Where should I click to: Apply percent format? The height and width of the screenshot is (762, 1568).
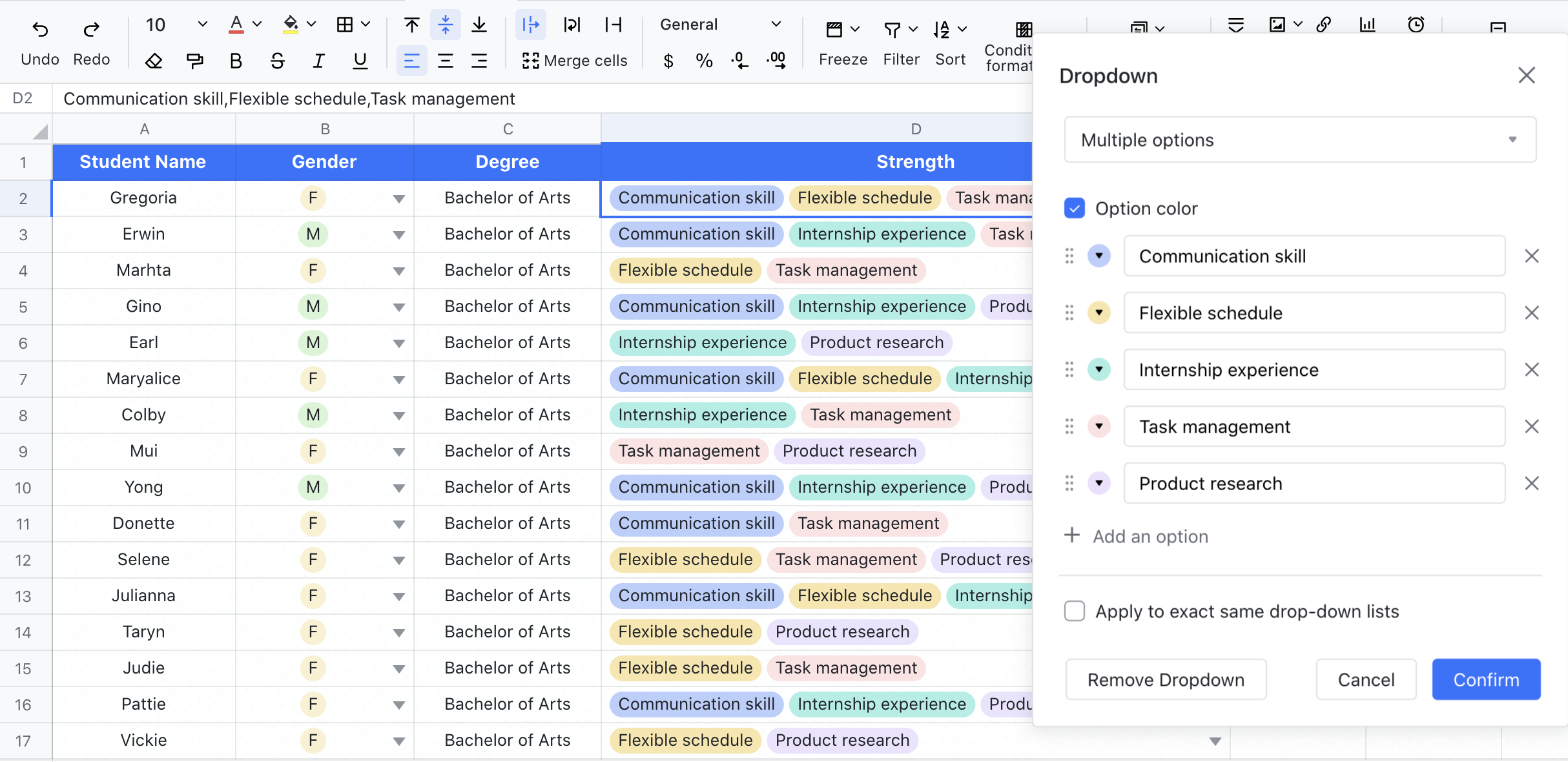pos(704,61)
